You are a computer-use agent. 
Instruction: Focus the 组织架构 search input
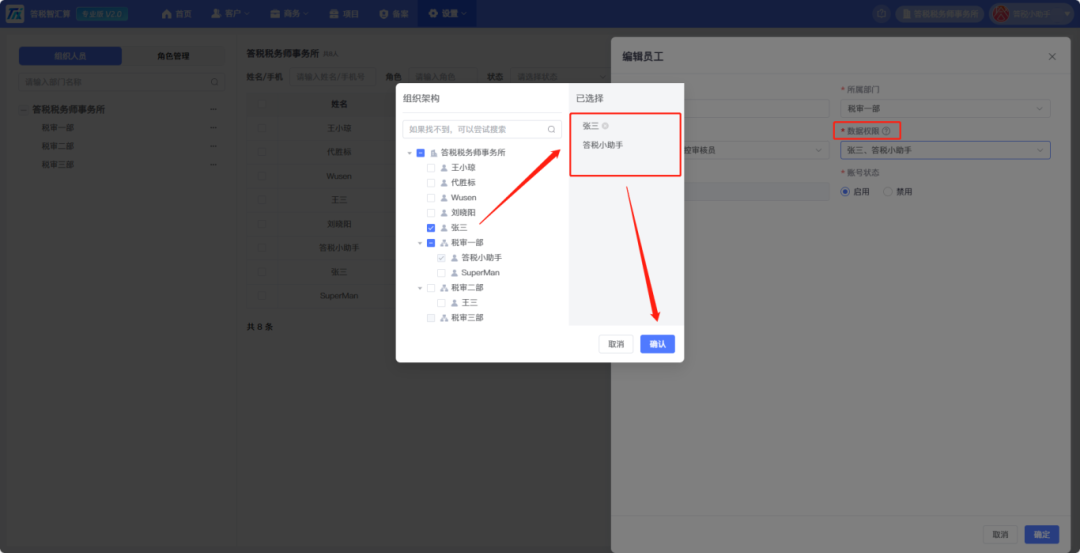(482, 129)
